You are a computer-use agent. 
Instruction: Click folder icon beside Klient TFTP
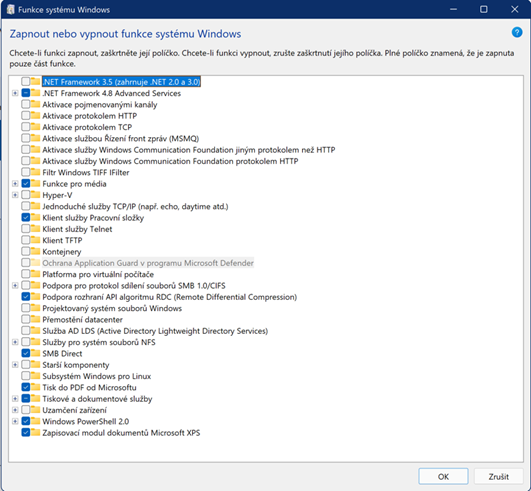coord(36,240)
